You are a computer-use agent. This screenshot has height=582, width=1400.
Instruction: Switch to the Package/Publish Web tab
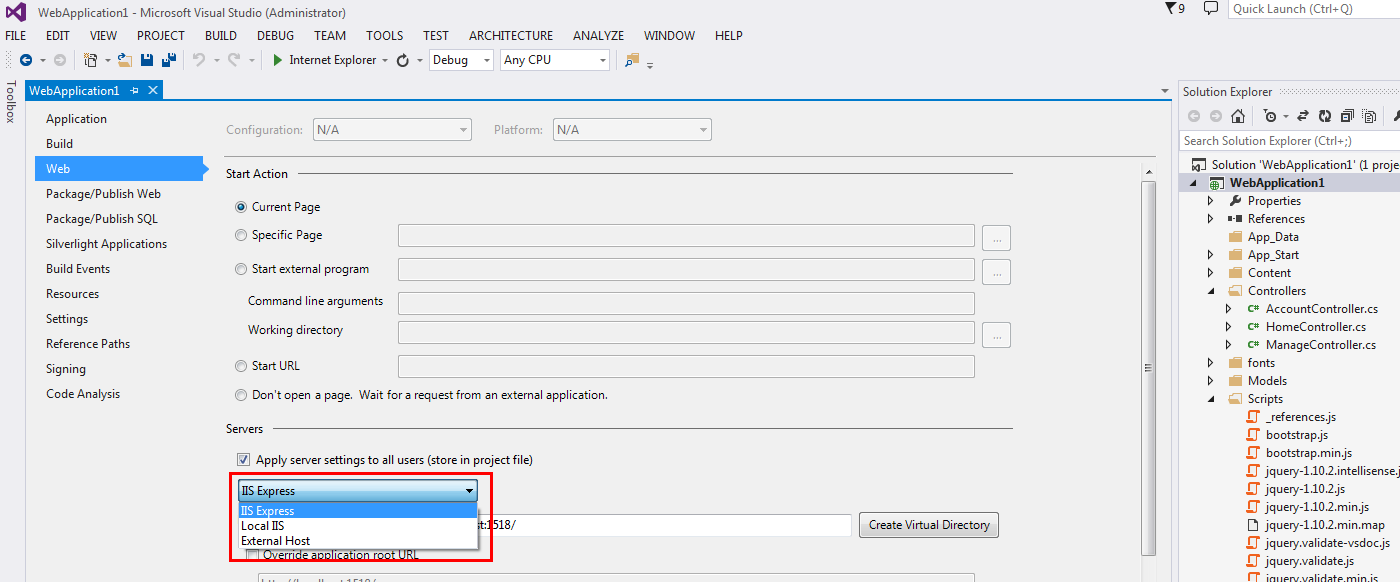[x=104, y=193]
